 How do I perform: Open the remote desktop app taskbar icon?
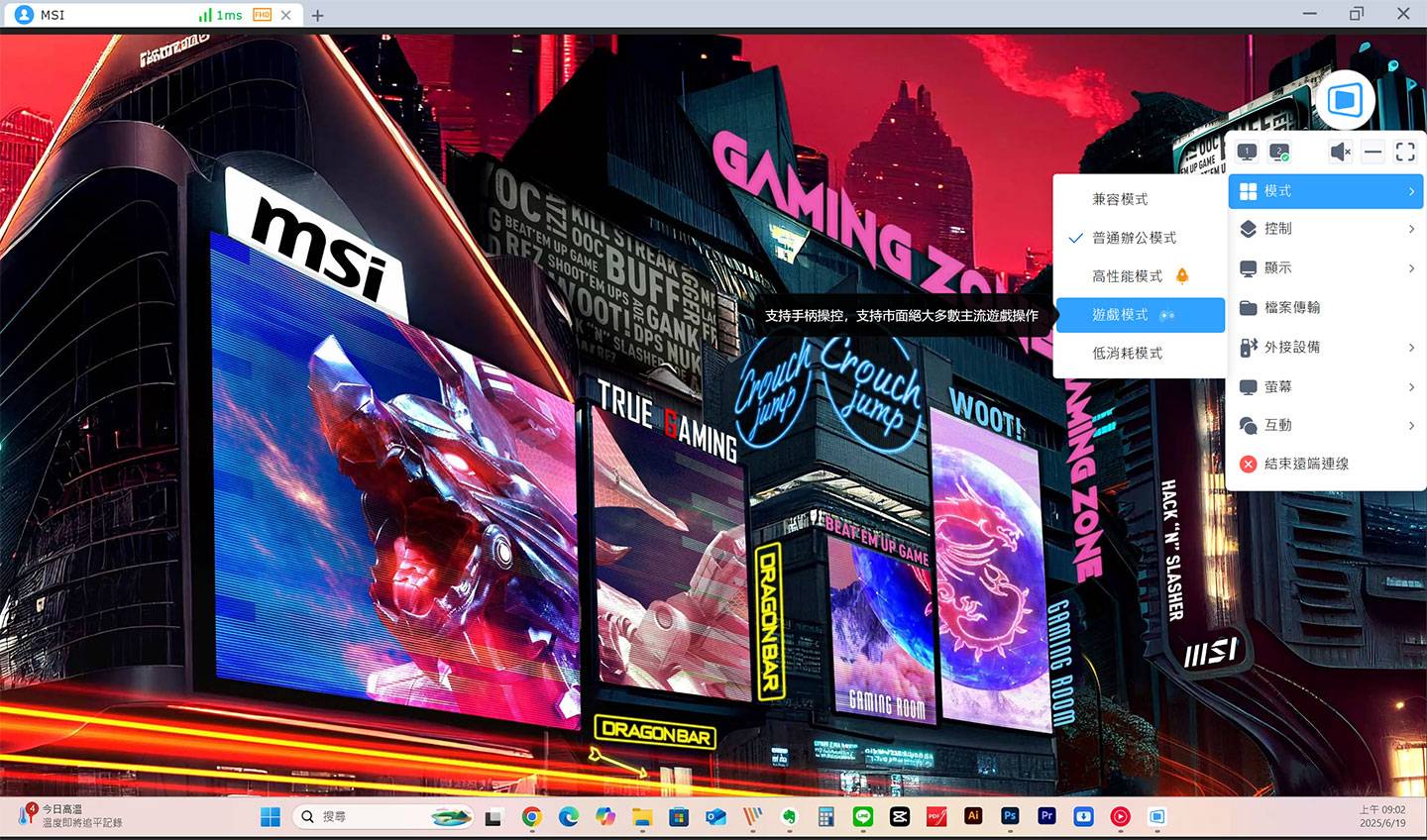[x=1156, y=817]
